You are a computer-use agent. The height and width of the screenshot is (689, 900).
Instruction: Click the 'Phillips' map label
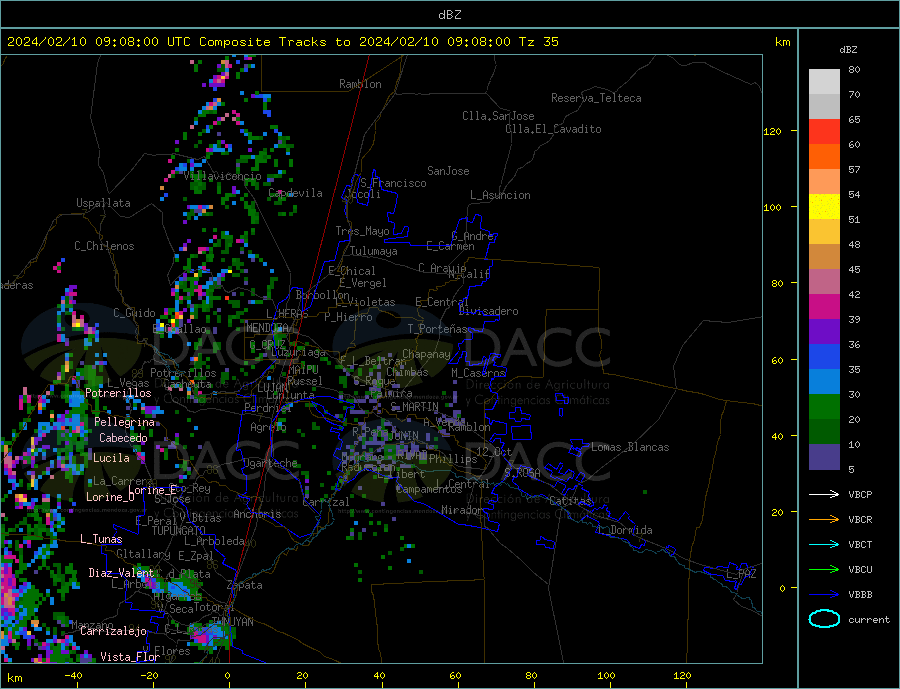click(x=453, y=459)
